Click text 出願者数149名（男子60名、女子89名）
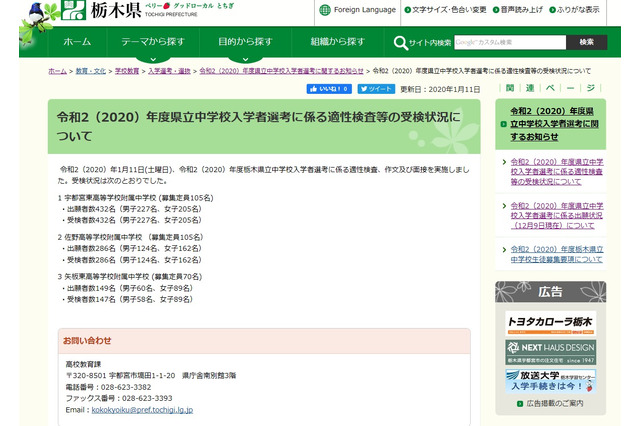This screenshot has height=426, width=640. (130, 288)
